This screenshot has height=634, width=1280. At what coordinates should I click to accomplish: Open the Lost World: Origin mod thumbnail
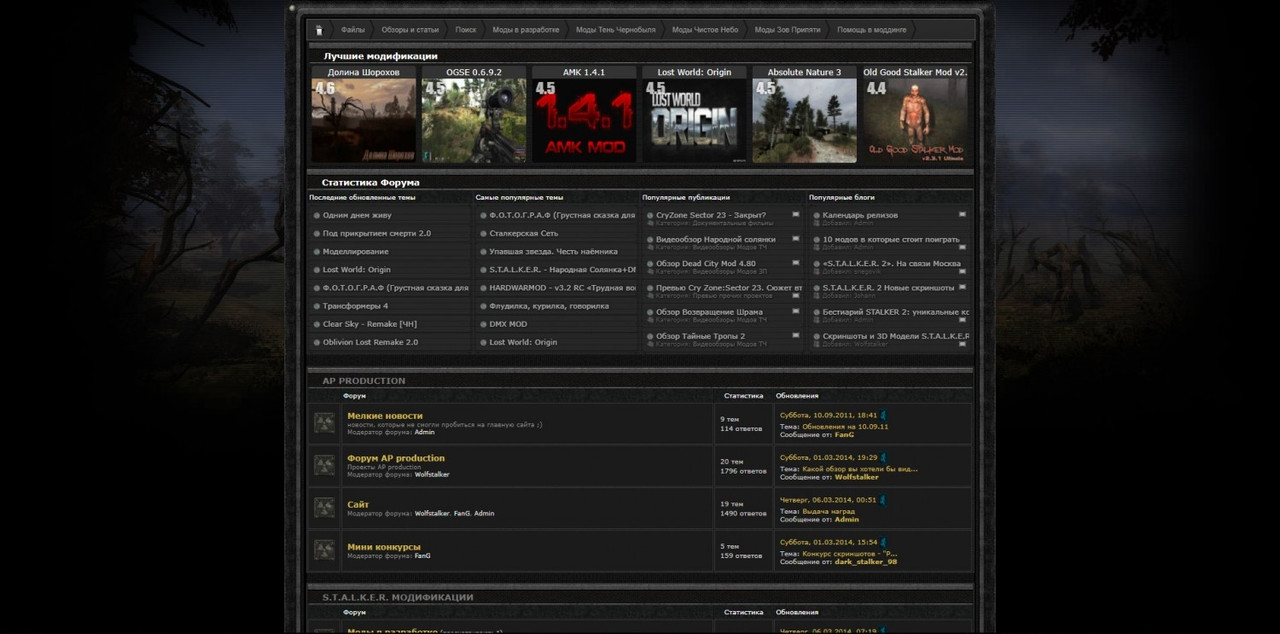point(694,120)
